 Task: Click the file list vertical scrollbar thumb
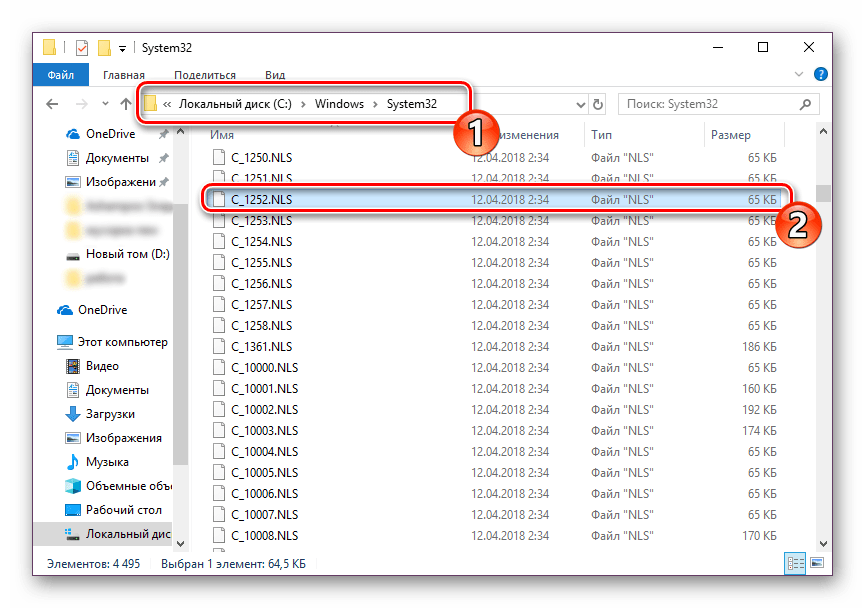pos(822,193)
